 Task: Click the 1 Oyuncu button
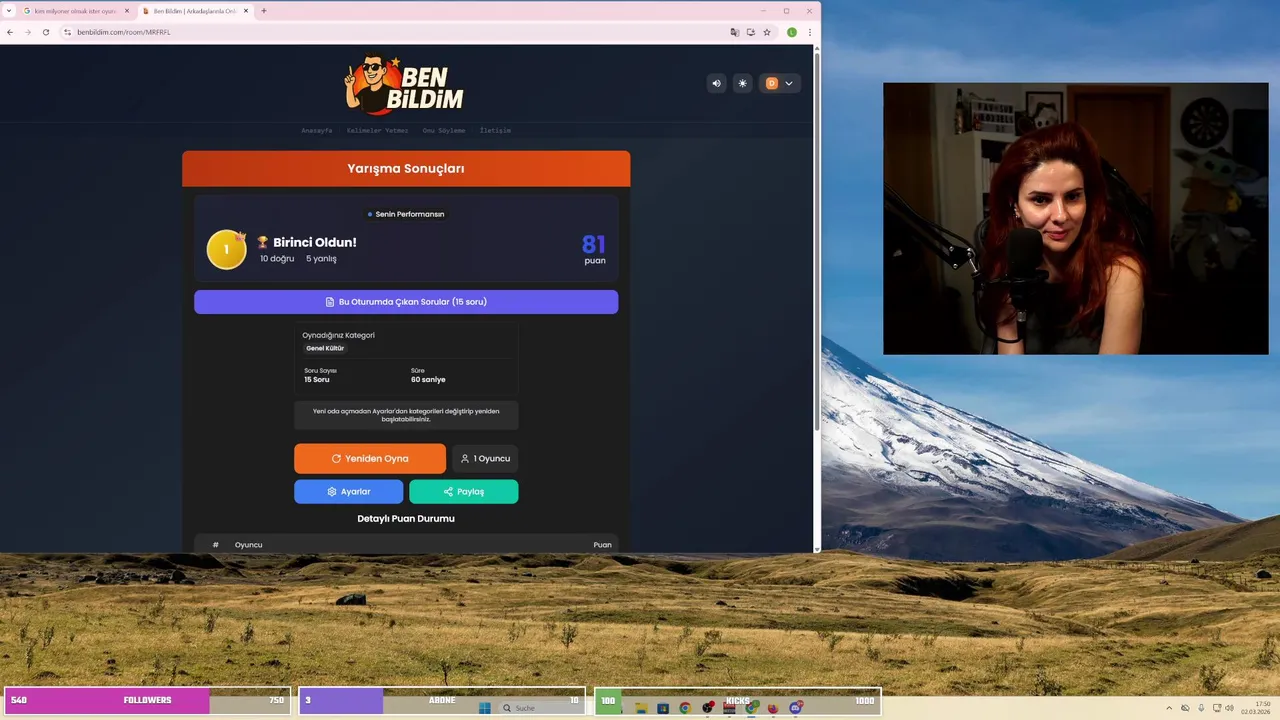(x=485, y=458)
